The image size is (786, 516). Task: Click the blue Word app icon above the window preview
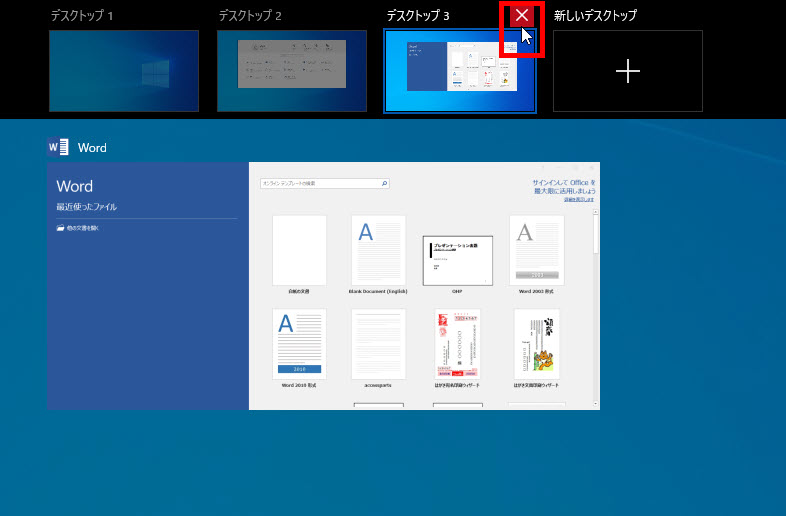click(58, 147)
